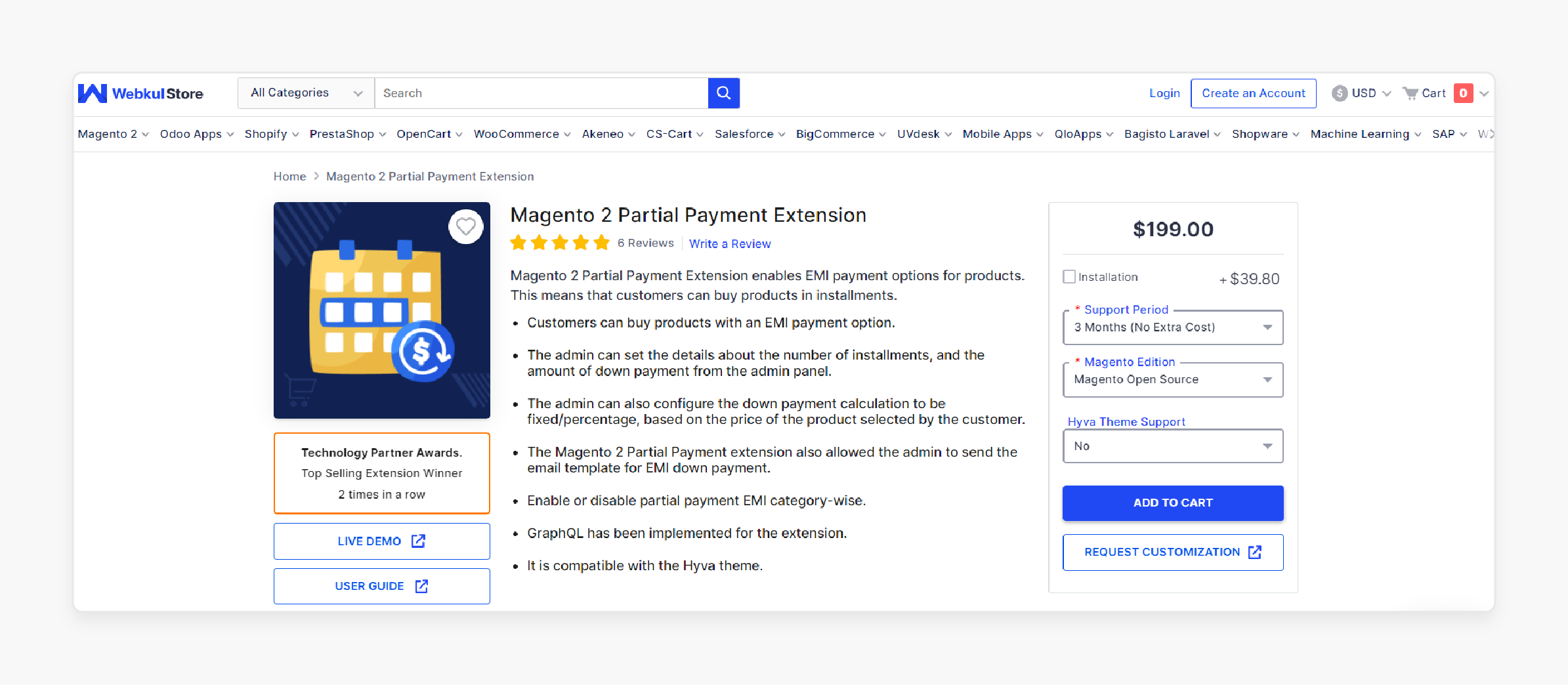This screenshot has height=687, width=1568.
Task: Click the search magnifier icon
Action: coord(723,93)
